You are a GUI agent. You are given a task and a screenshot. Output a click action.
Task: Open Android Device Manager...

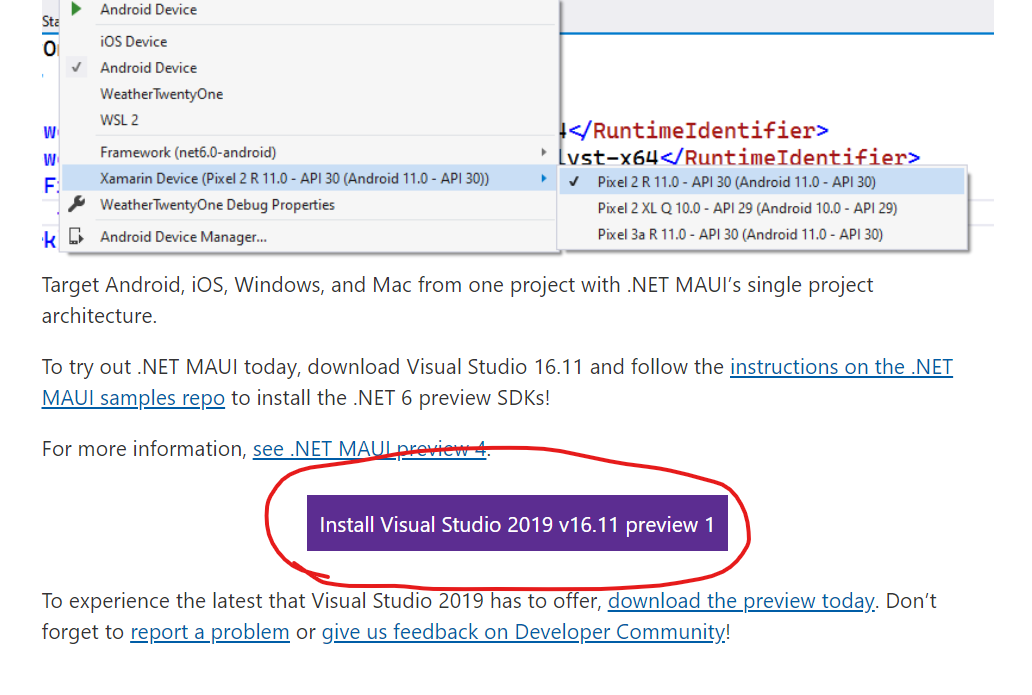183,237
